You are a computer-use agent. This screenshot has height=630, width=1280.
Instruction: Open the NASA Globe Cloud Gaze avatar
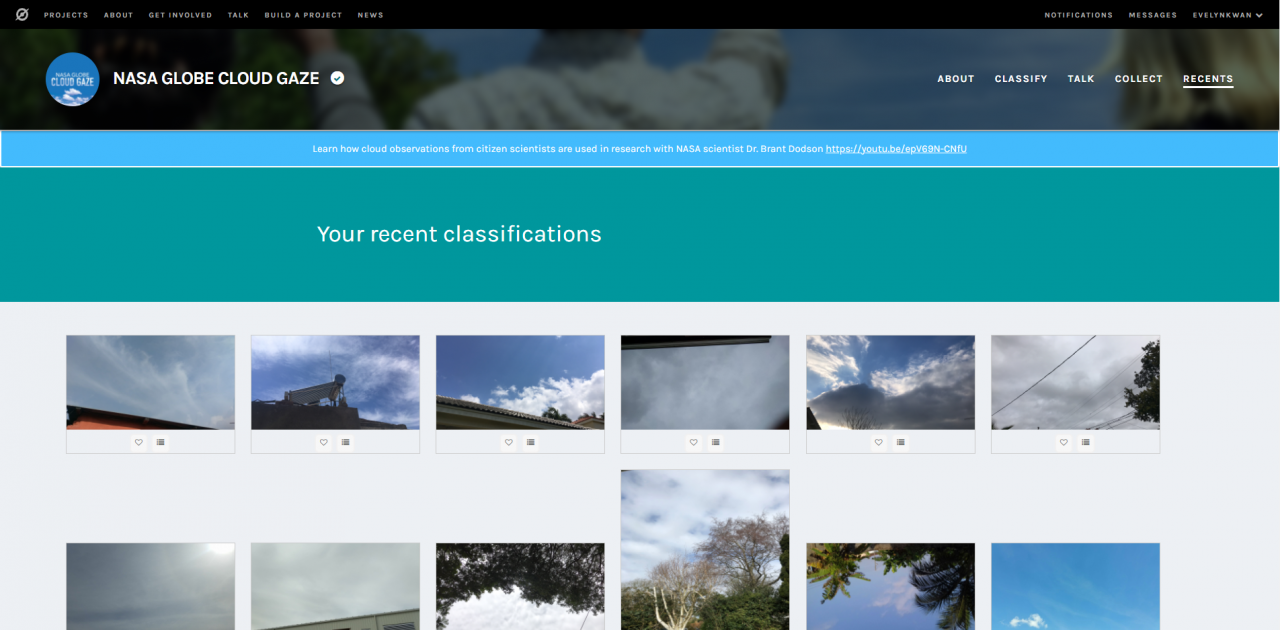tap(72, 79)
